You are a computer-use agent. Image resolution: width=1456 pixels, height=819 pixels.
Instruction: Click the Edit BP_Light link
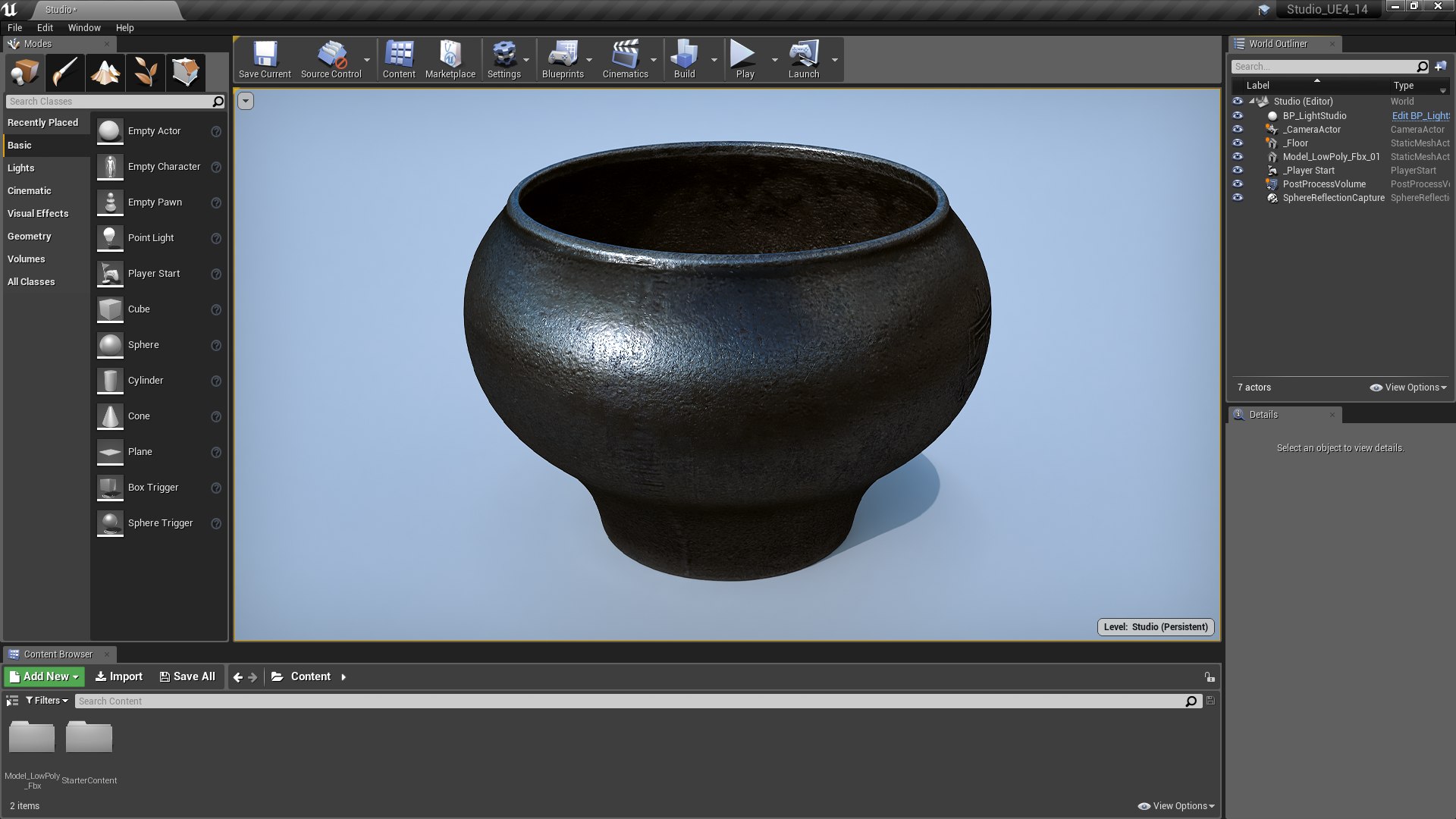pyautogui.click(x=1420, y=116)
